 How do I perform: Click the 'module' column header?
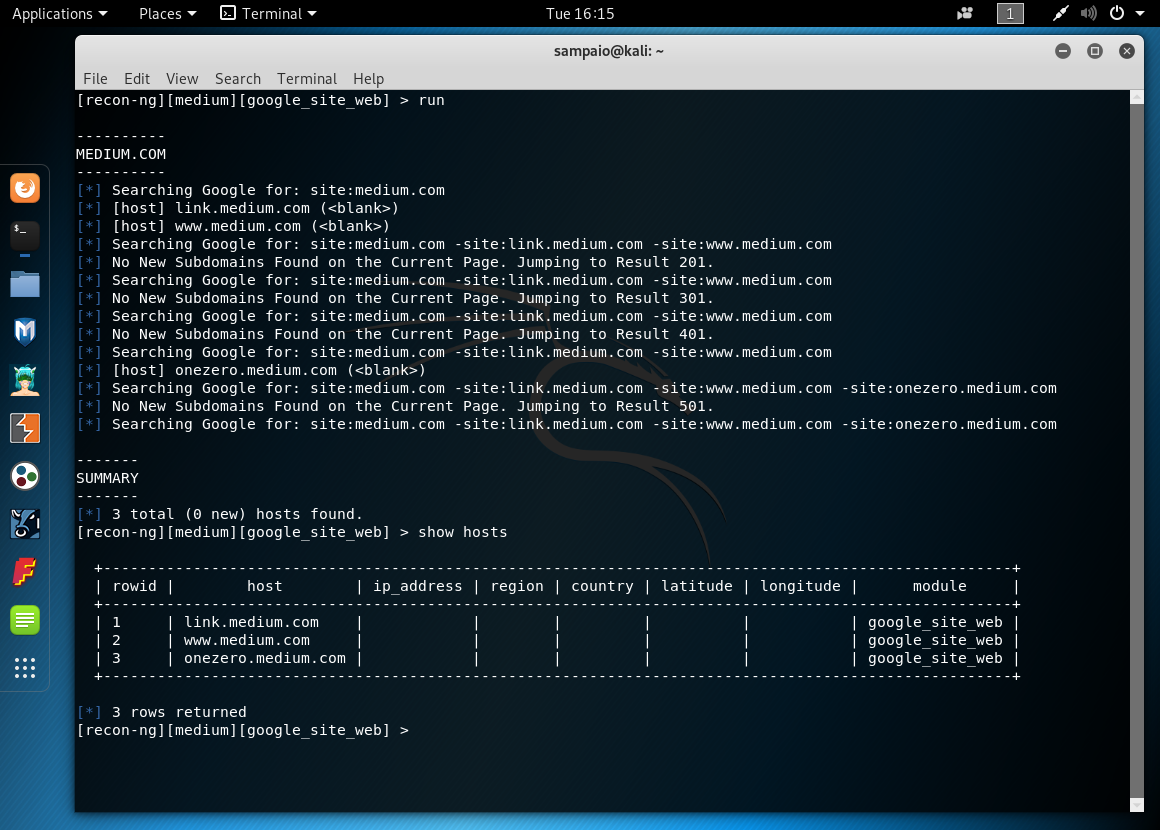tap(940, 586)
